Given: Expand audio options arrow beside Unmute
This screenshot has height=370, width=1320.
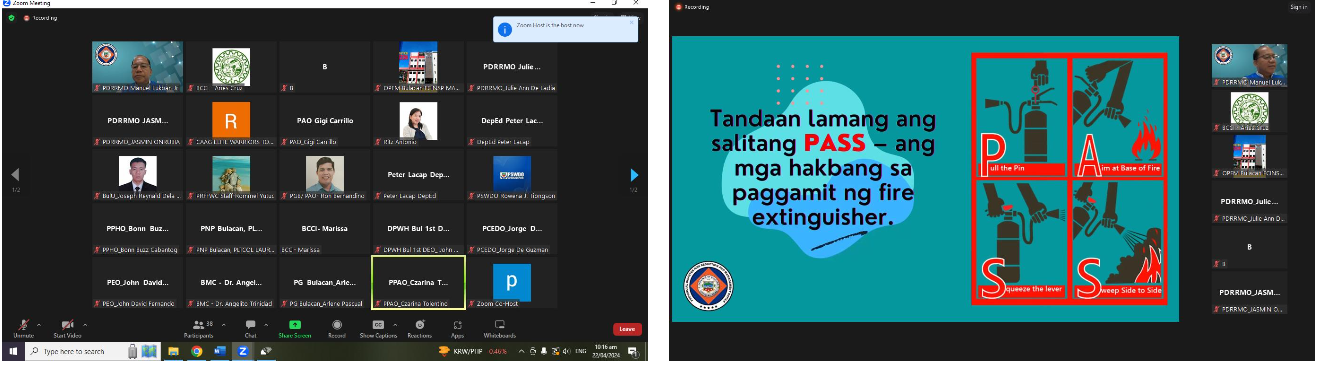Looking at the screenshot, I should 39,324.
